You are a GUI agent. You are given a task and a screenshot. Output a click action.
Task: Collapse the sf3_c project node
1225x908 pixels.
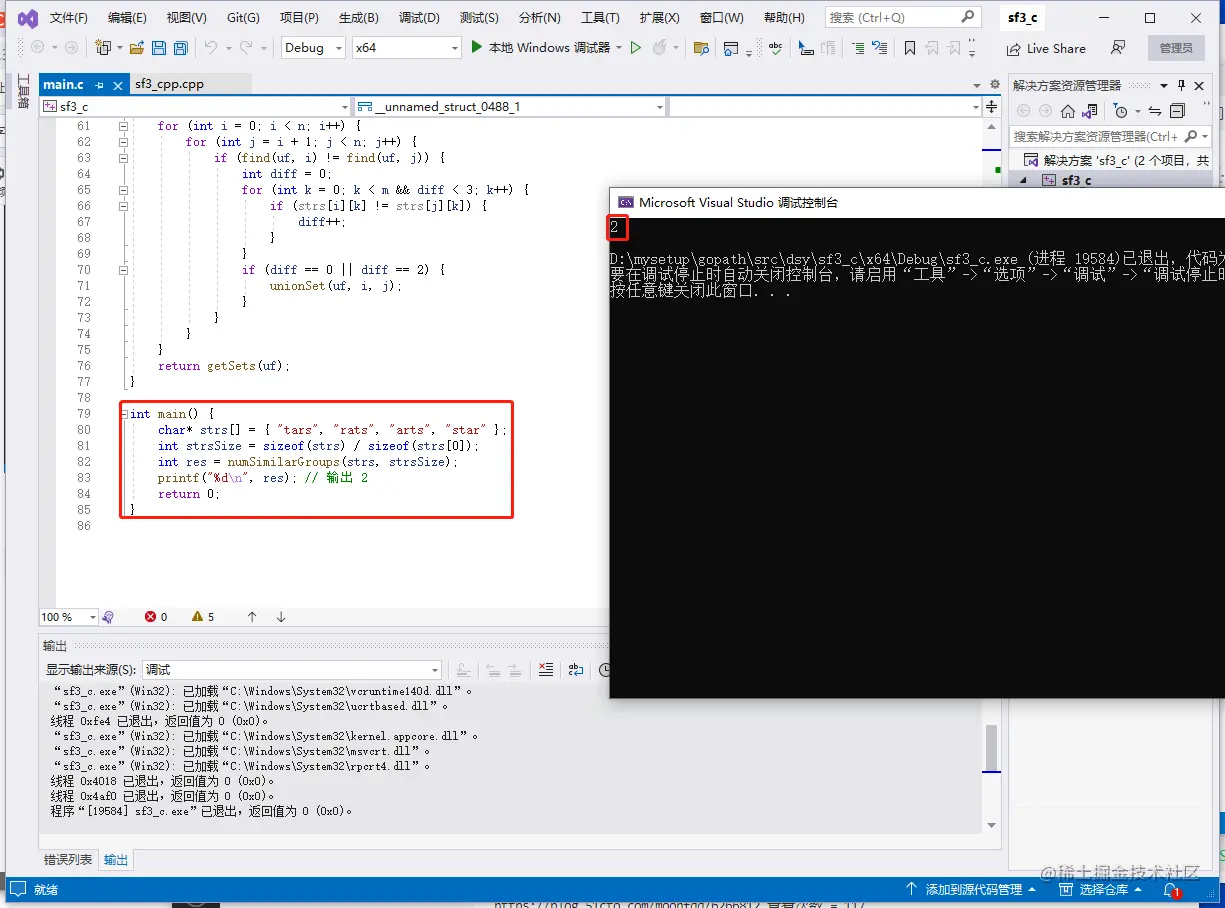point(1023,180)
